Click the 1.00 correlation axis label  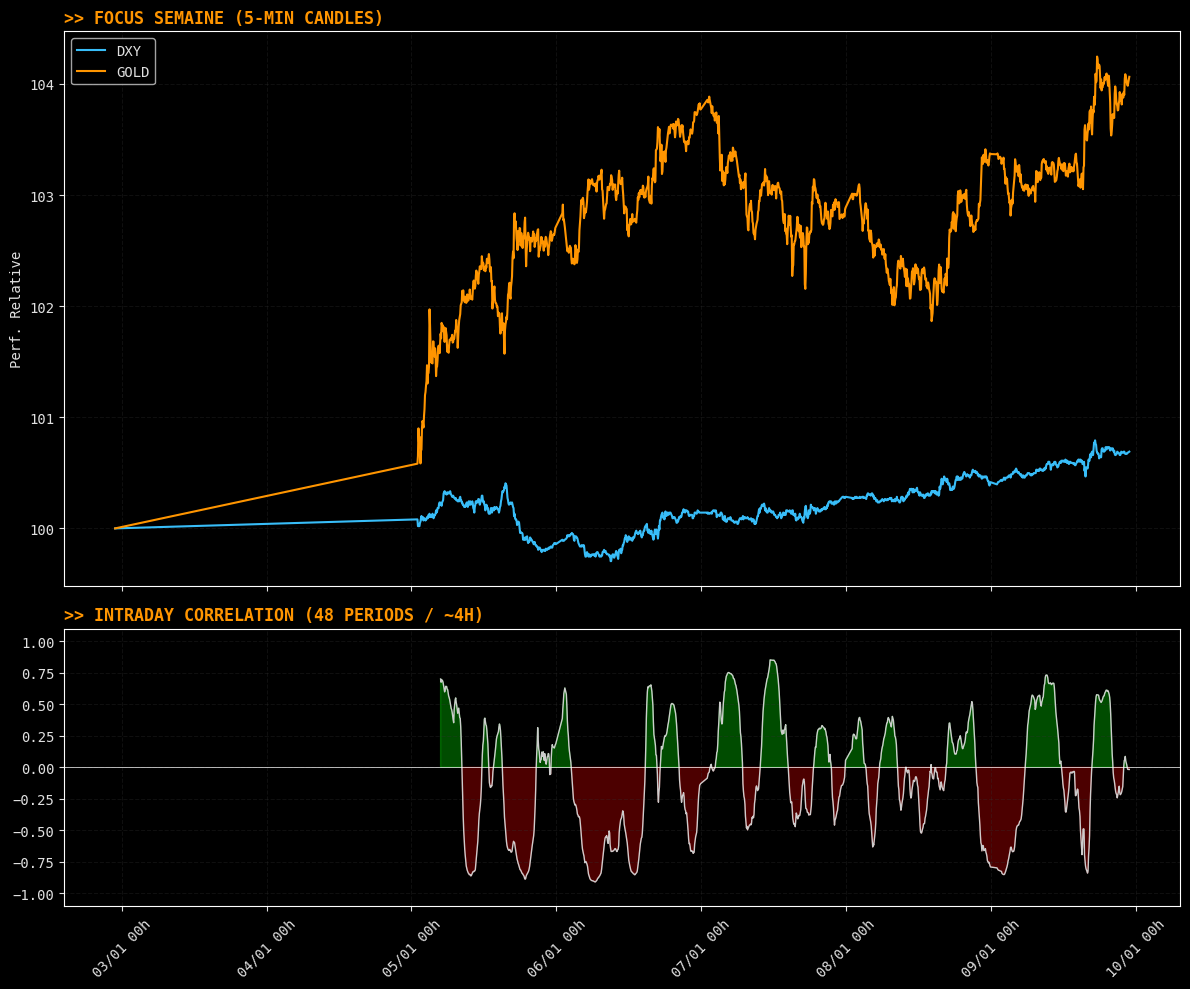tap(38, 643)
